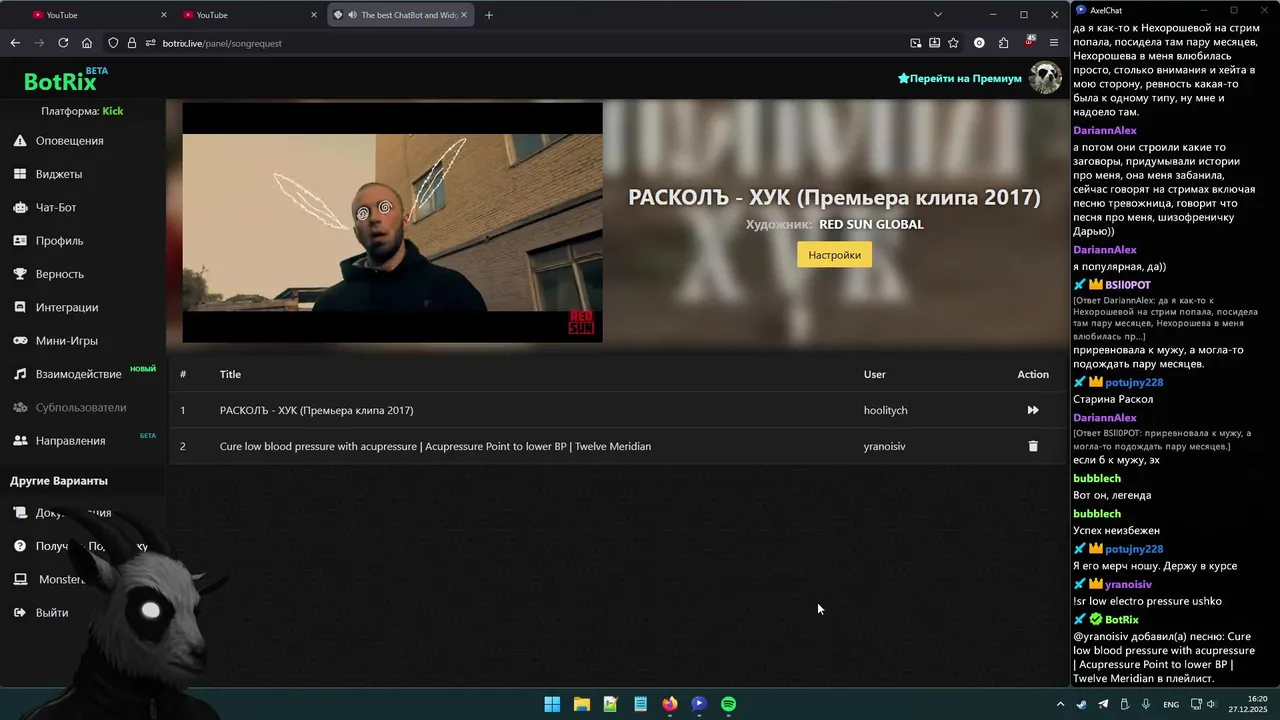
Task: Click user hoolitych in the song list
Action: coord(885,410)
